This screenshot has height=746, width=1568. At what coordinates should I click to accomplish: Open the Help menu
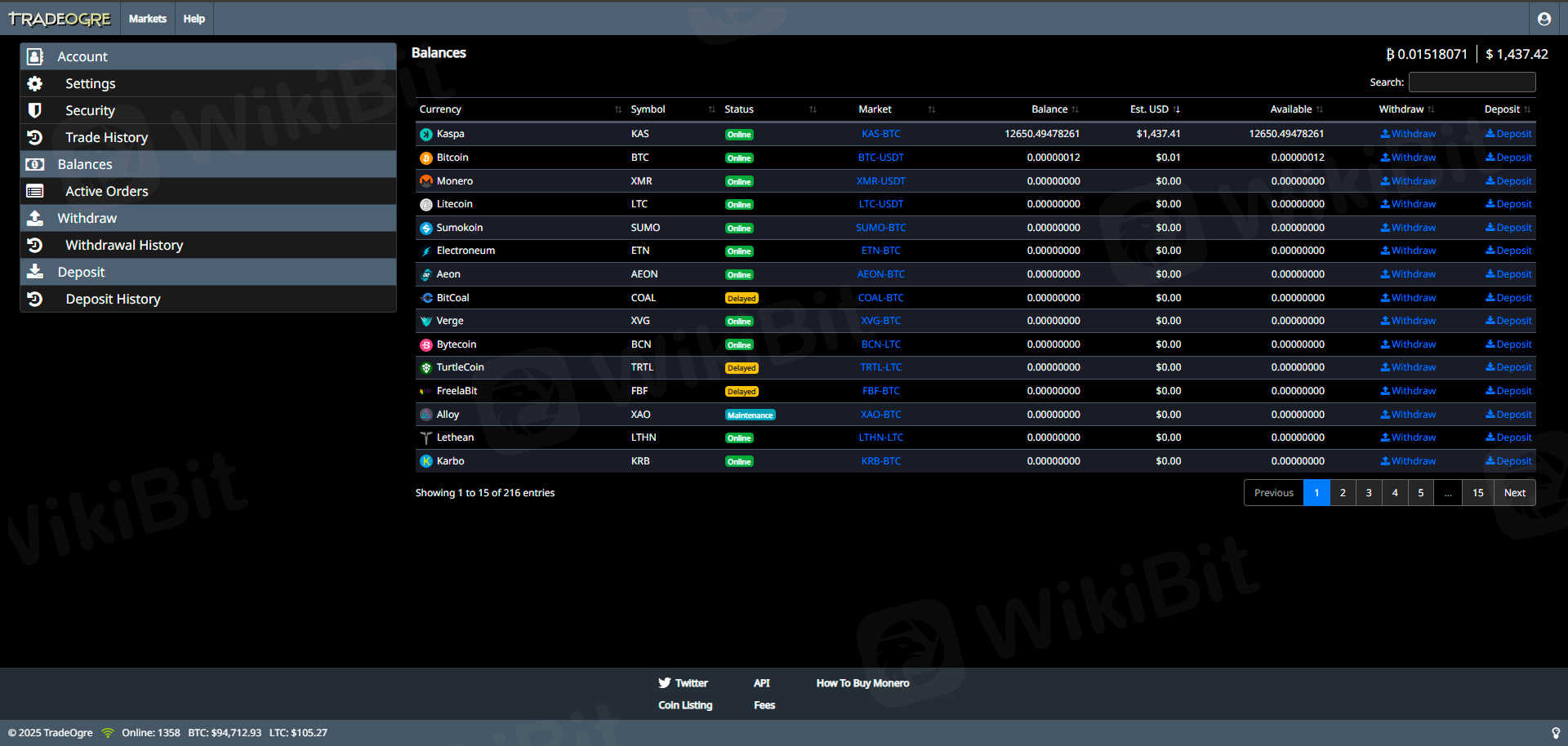[194, 19]
